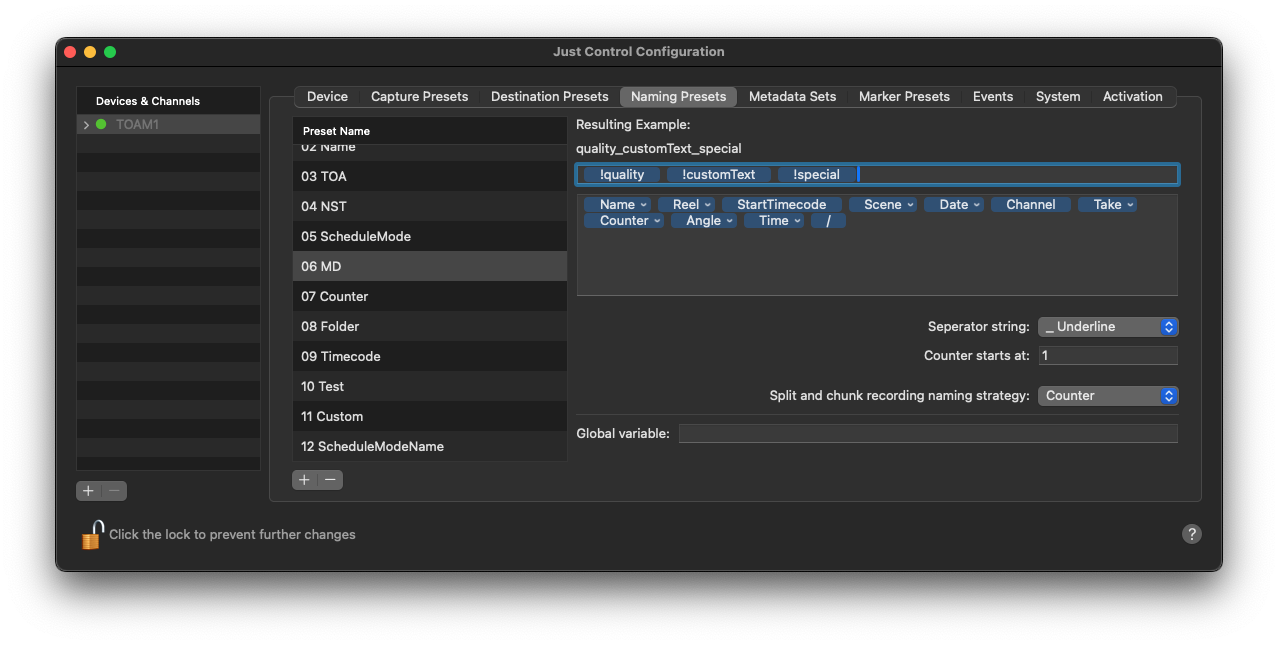Select the TOAM1 device
1278x645 pixels.
(168, 125)
